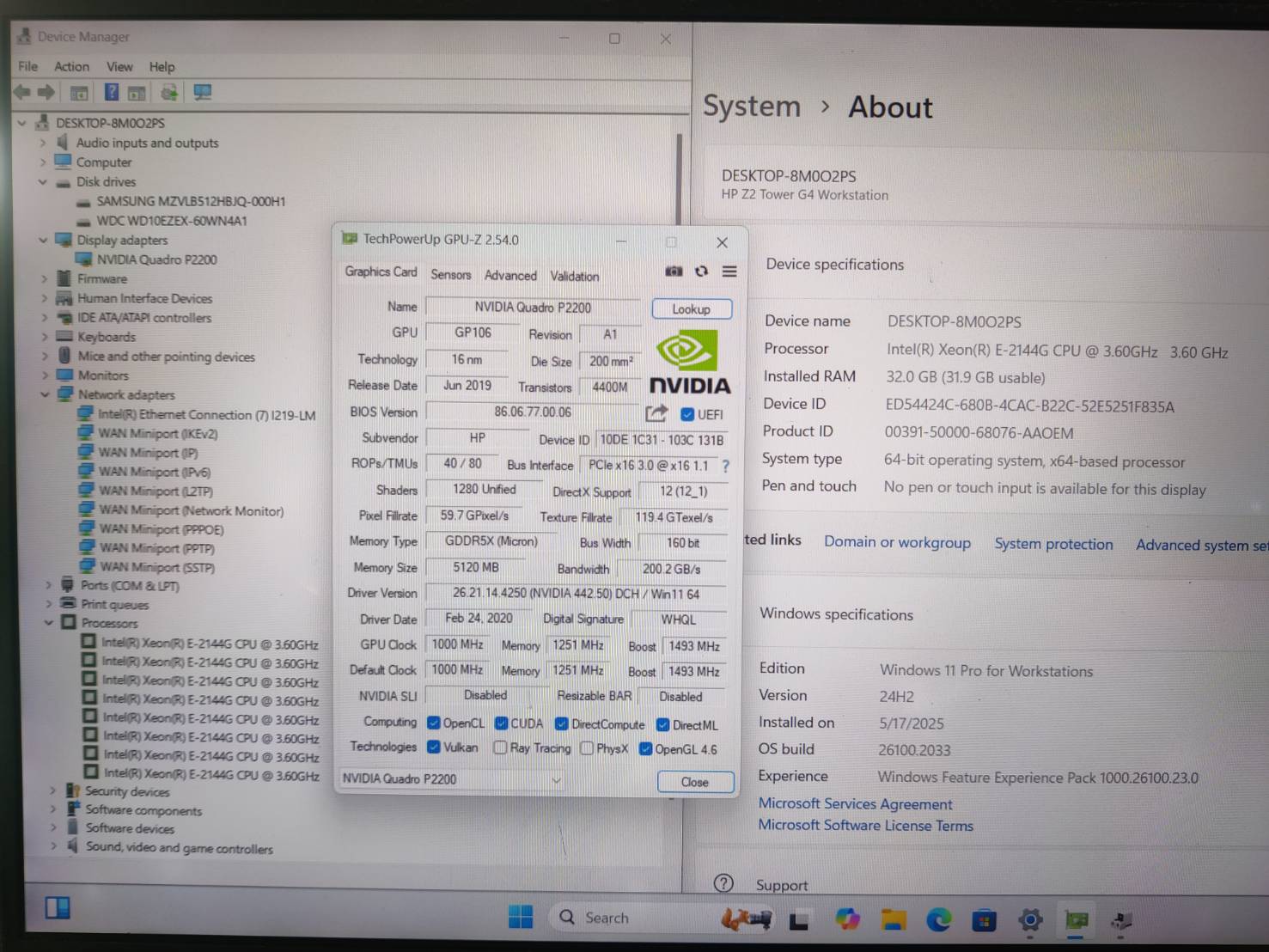Collapse the Display adapters tree node
Screen dimensions: 1269x952
point(43,241)
